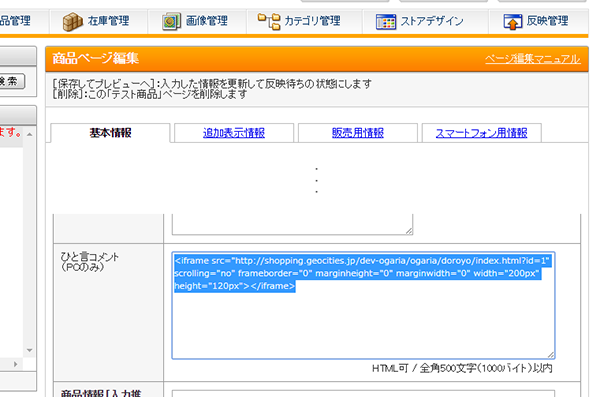Open the ページ編集マニュアル link

coord(533,59)
